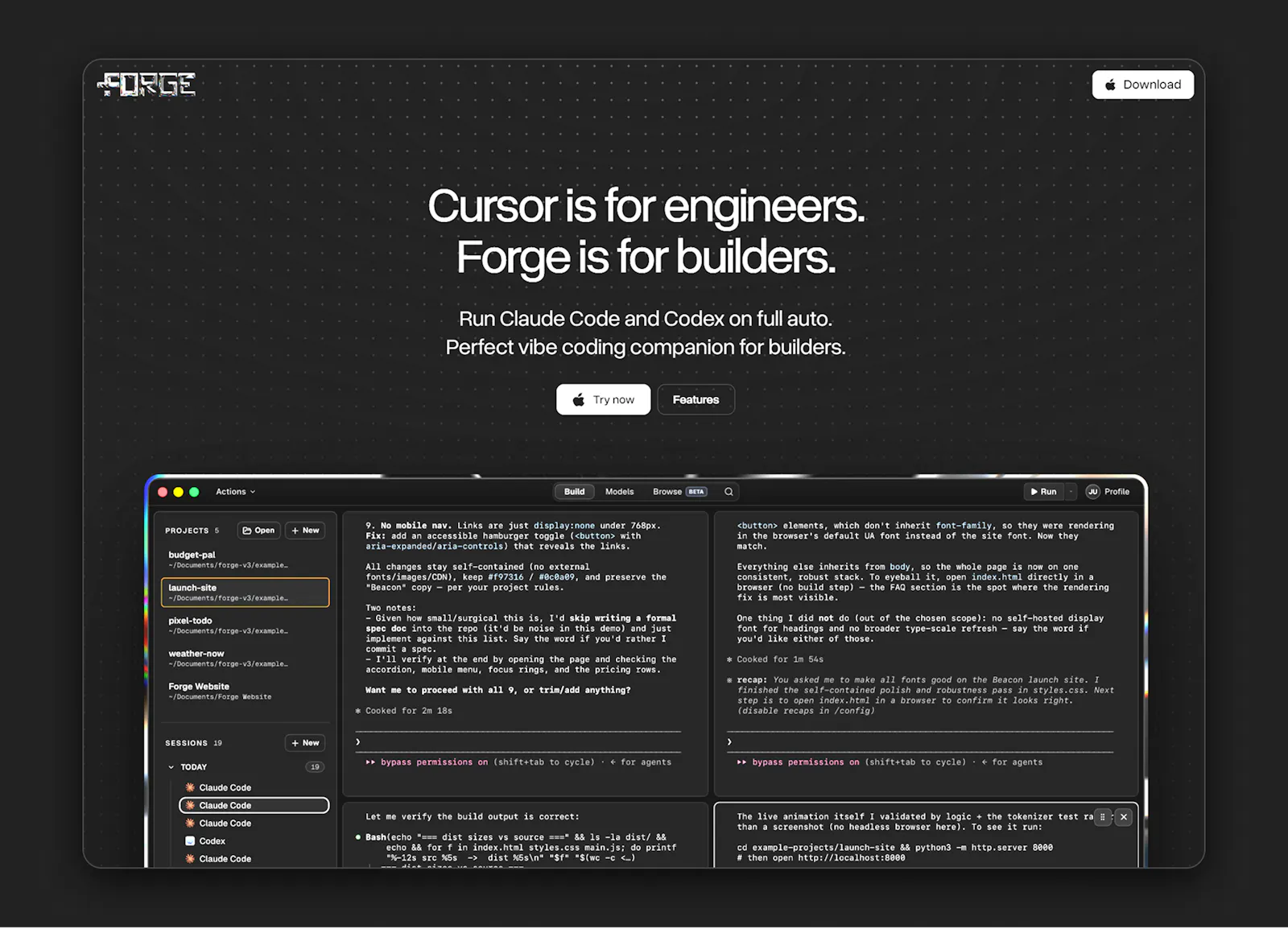
Task: Click the blue 'font-family' text
Action: (964, 526)
